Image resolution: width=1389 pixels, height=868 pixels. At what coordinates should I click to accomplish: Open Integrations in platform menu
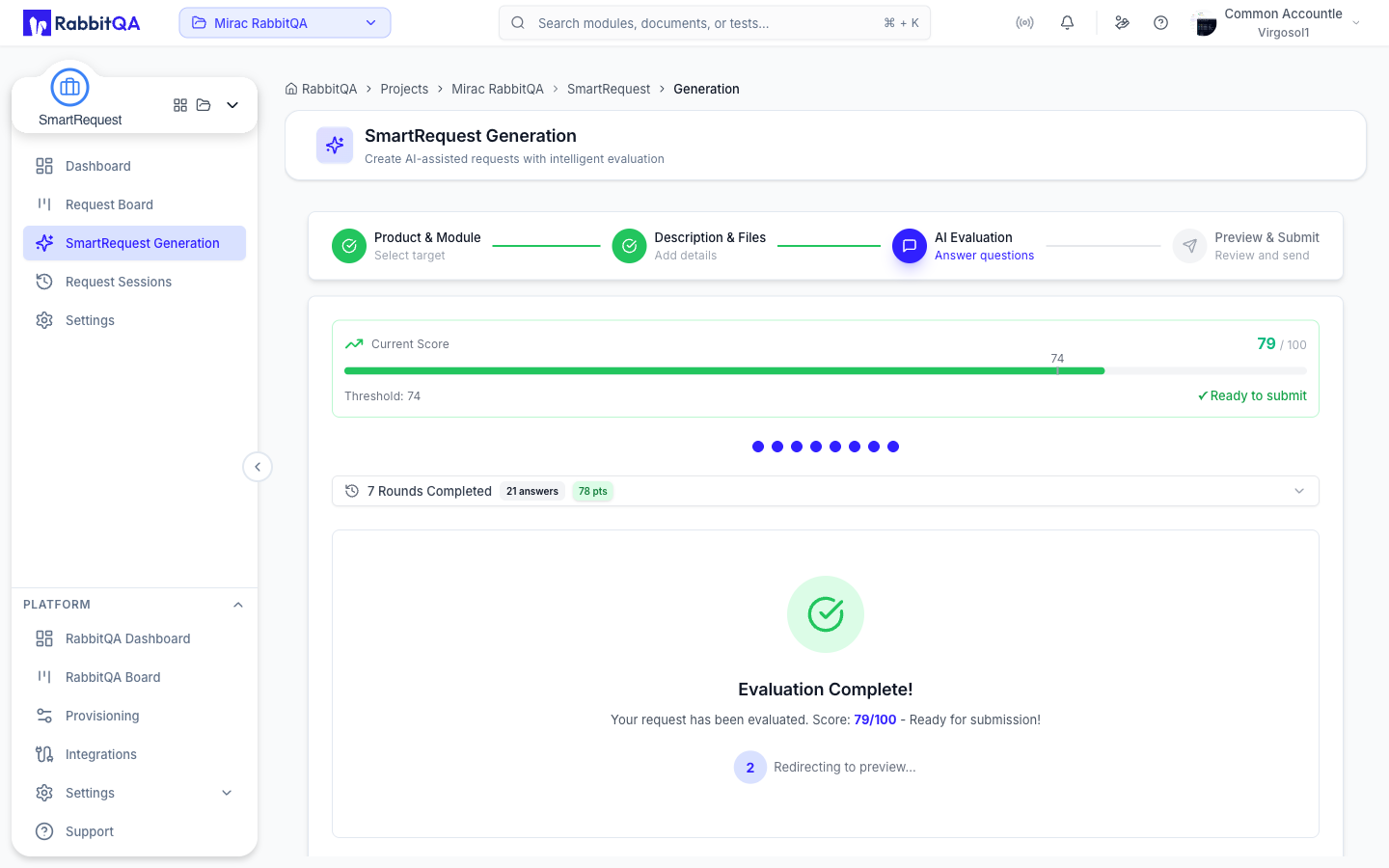134,754
